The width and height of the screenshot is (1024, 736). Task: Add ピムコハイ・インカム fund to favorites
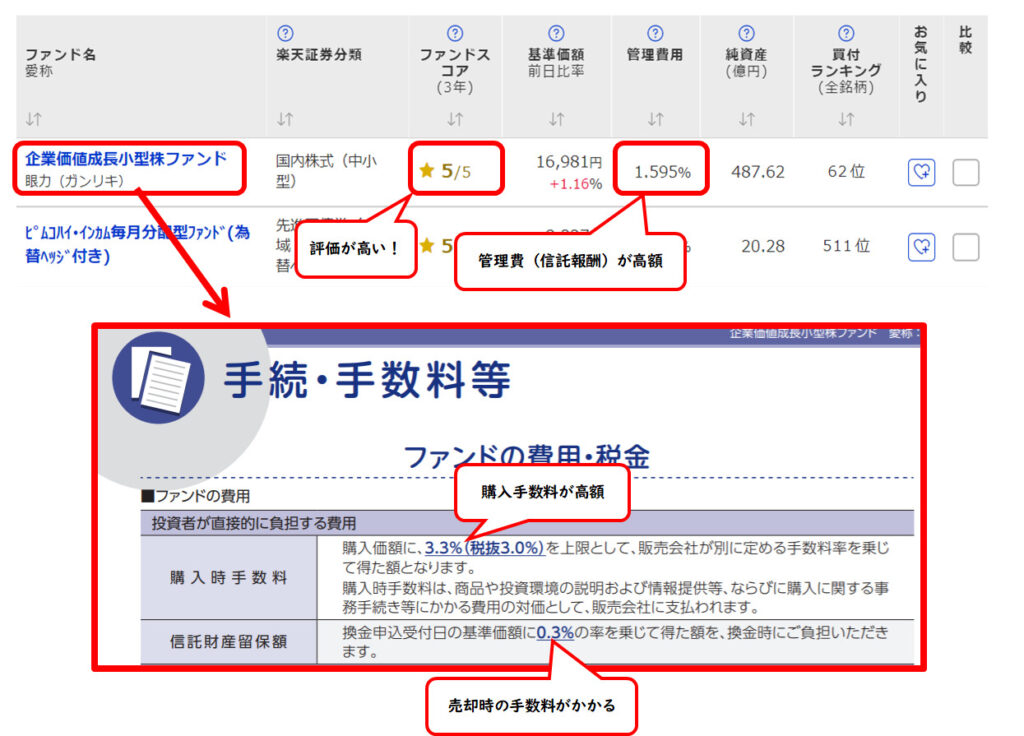[921, 247]
